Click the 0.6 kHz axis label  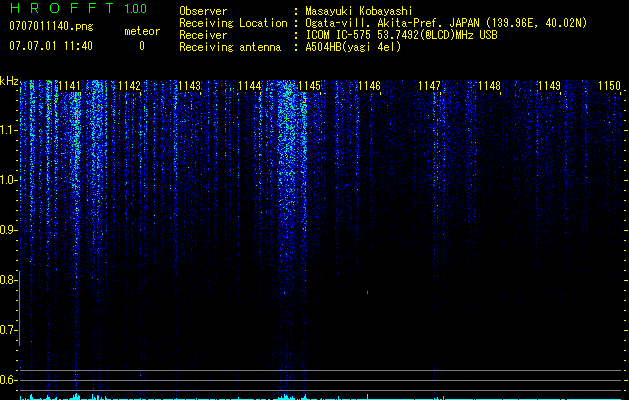(x=8, y=380)
